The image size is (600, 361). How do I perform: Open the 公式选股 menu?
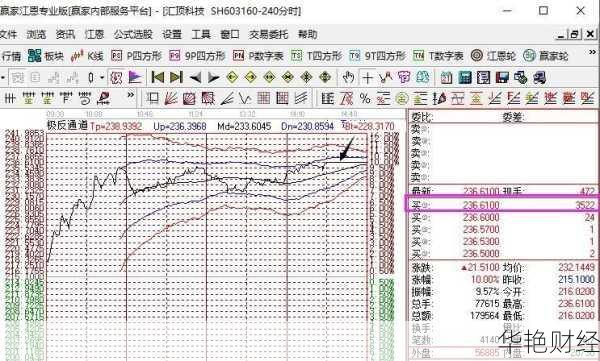[133, 34]
